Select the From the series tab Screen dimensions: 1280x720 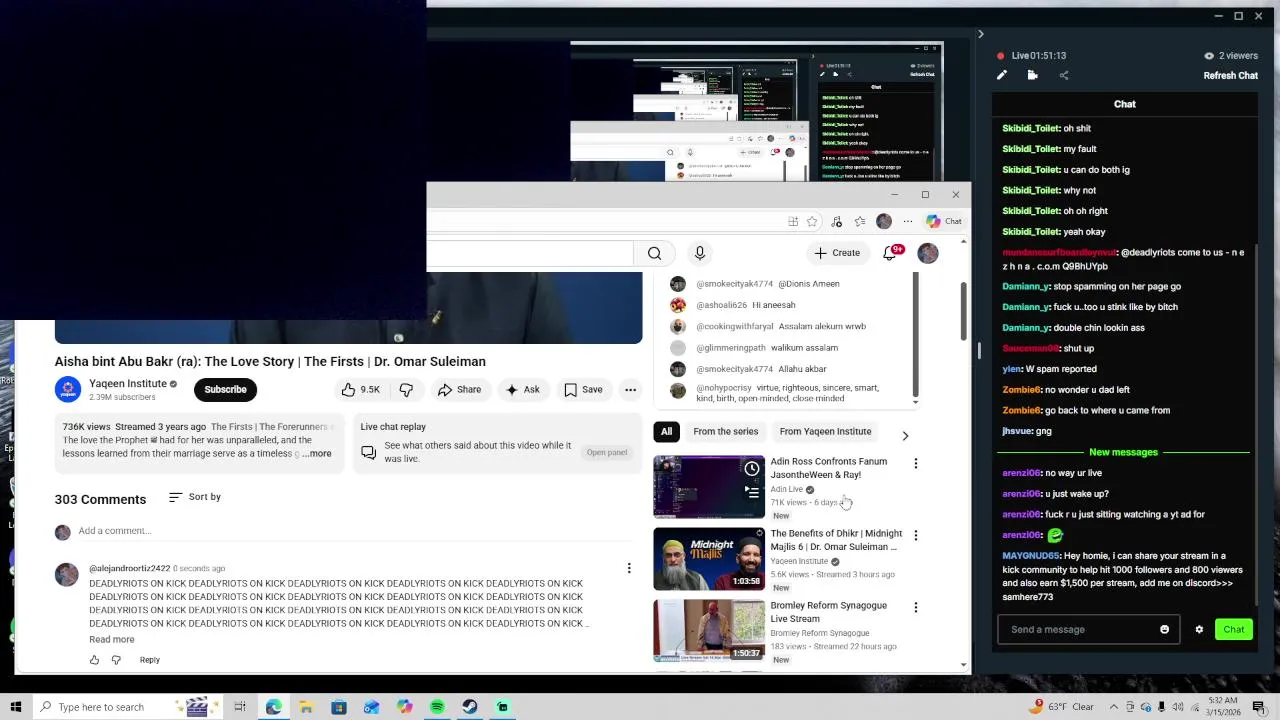(726, 432)
